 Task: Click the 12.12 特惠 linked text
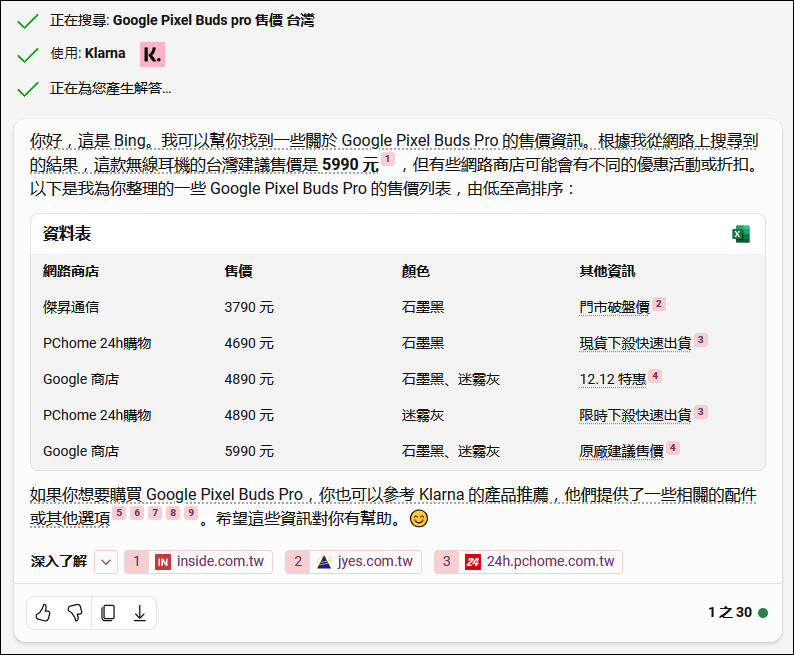coord(613,379)
